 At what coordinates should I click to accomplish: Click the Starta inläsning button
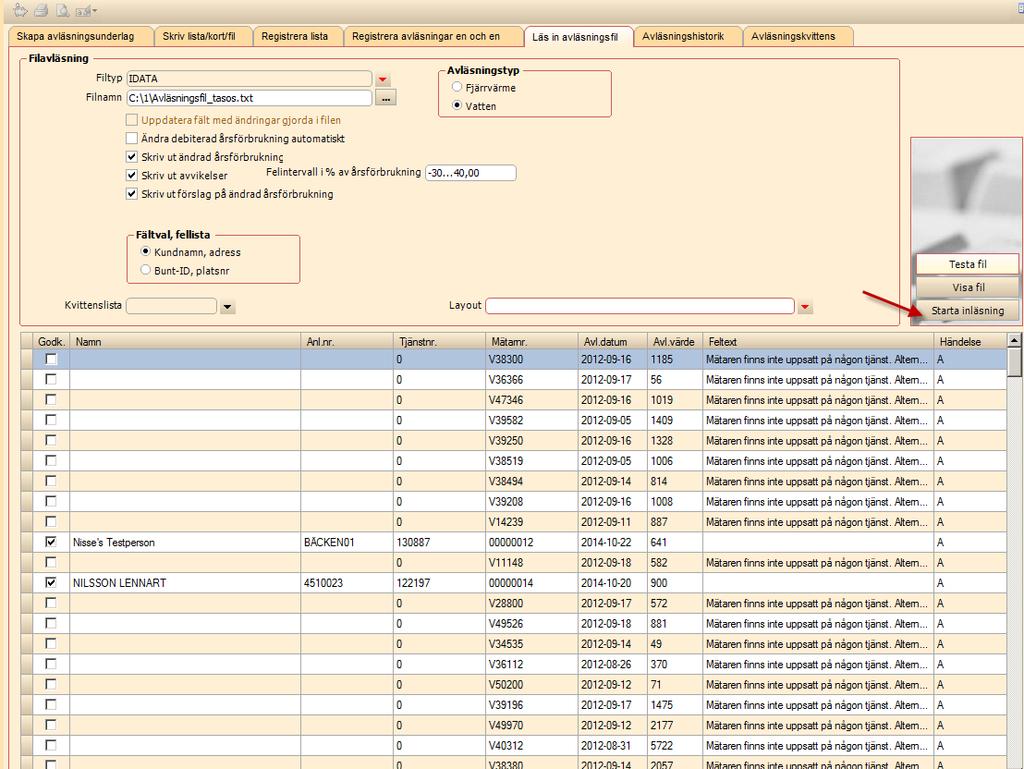967,311
